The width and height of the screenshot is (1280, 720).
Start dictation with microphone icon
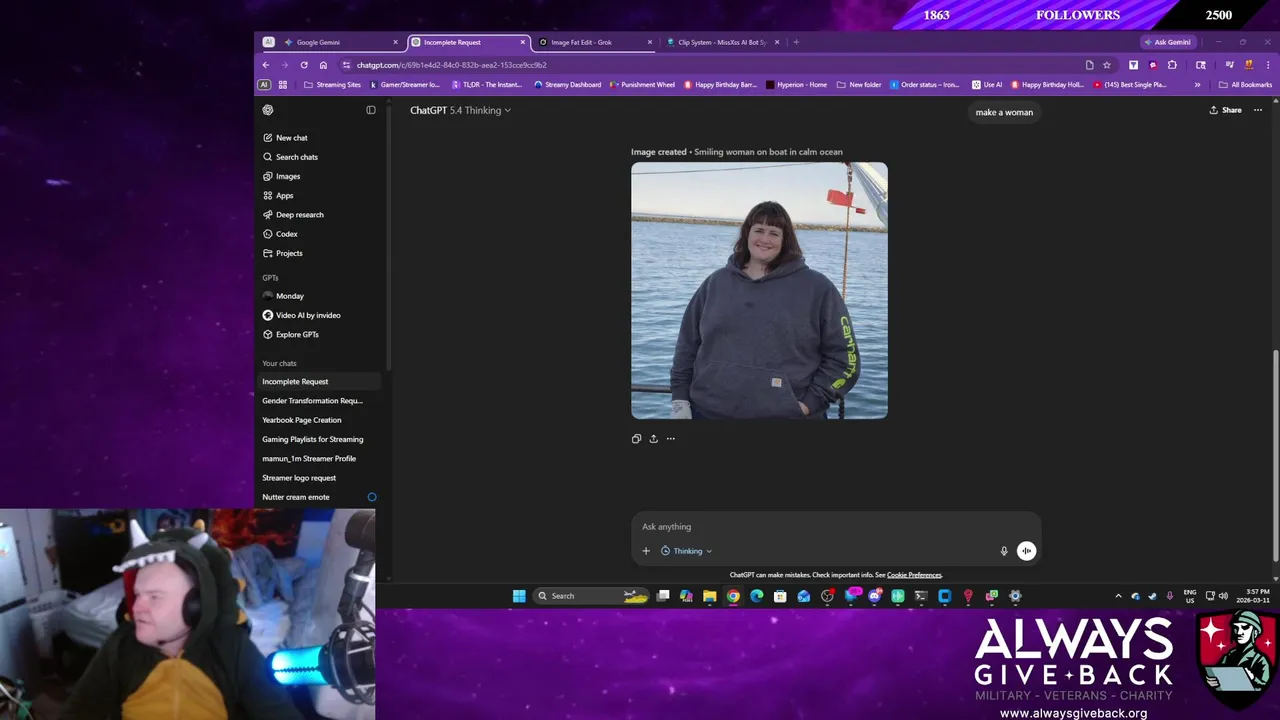point(1004,551)
